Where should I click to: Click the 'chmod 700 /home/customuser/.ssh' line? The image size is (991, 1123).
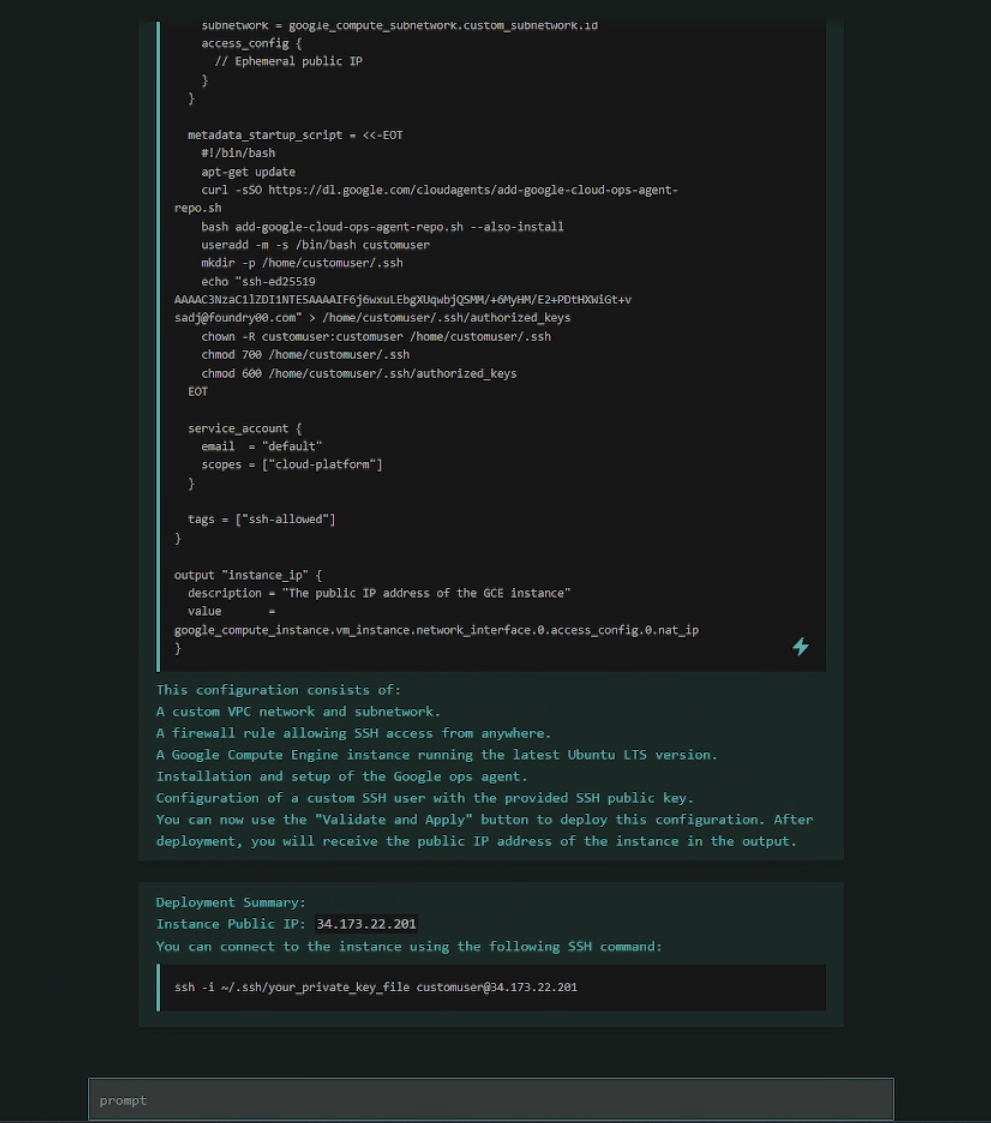point(305,355)
